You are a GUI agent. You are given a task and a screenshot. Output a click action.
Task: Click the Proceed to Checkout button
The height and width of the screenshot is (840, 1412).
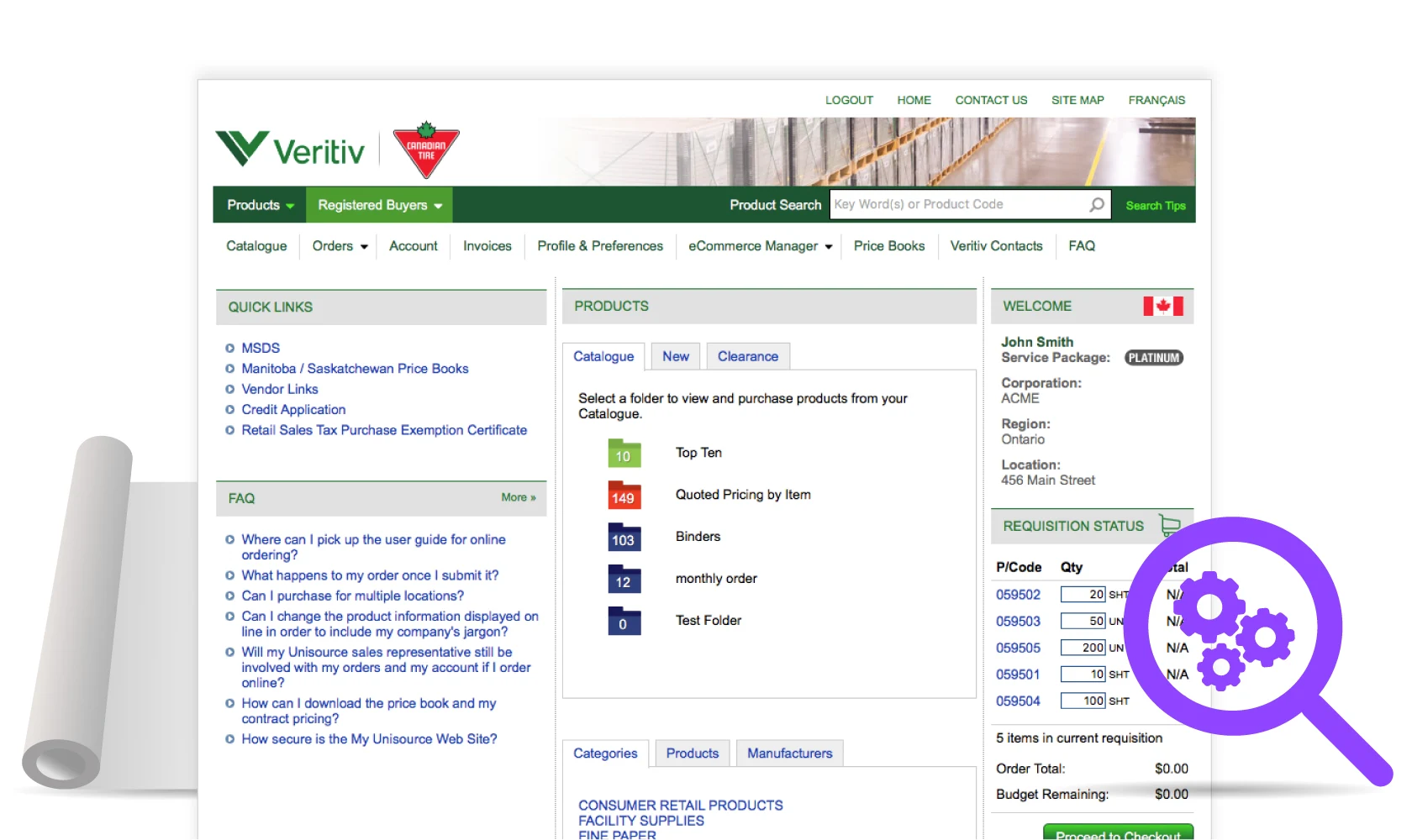(1117, 833)
